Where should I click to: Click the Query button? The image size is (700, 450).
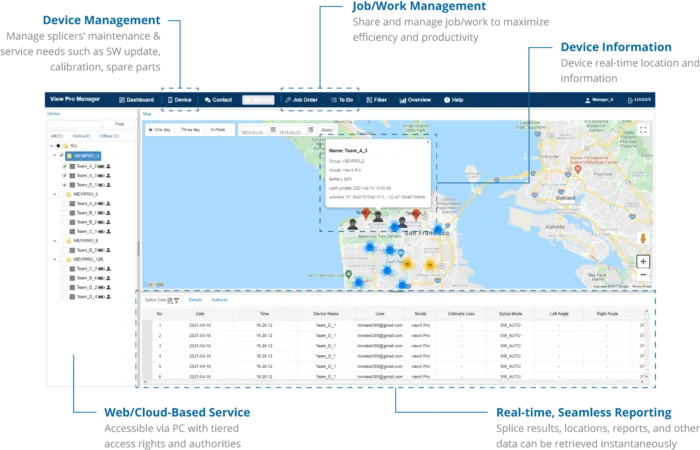pyautogui.click(x=326, y=130)
